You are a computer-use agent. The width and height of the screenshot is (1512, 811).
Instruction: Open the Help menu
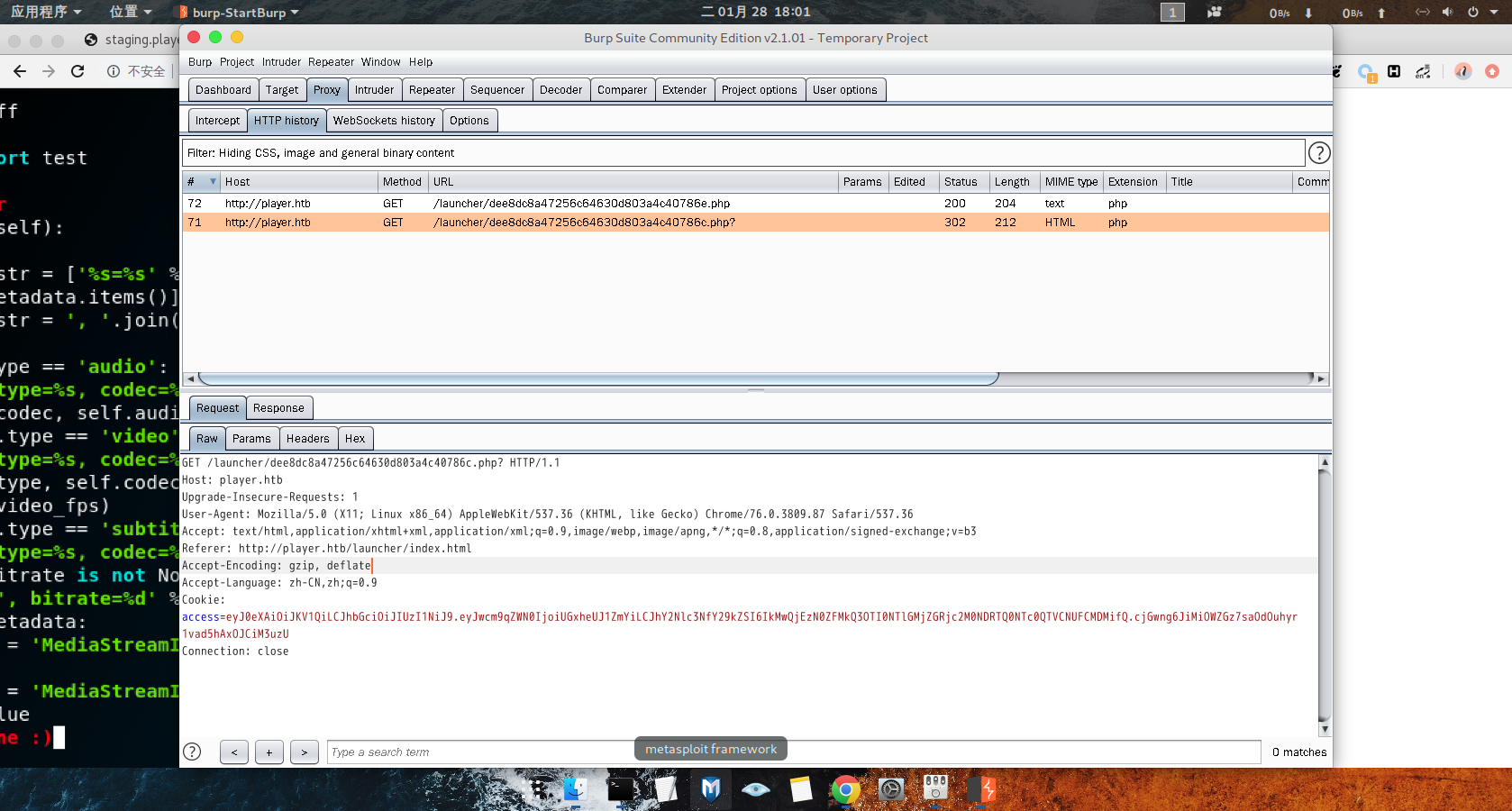tap(421, 62)
